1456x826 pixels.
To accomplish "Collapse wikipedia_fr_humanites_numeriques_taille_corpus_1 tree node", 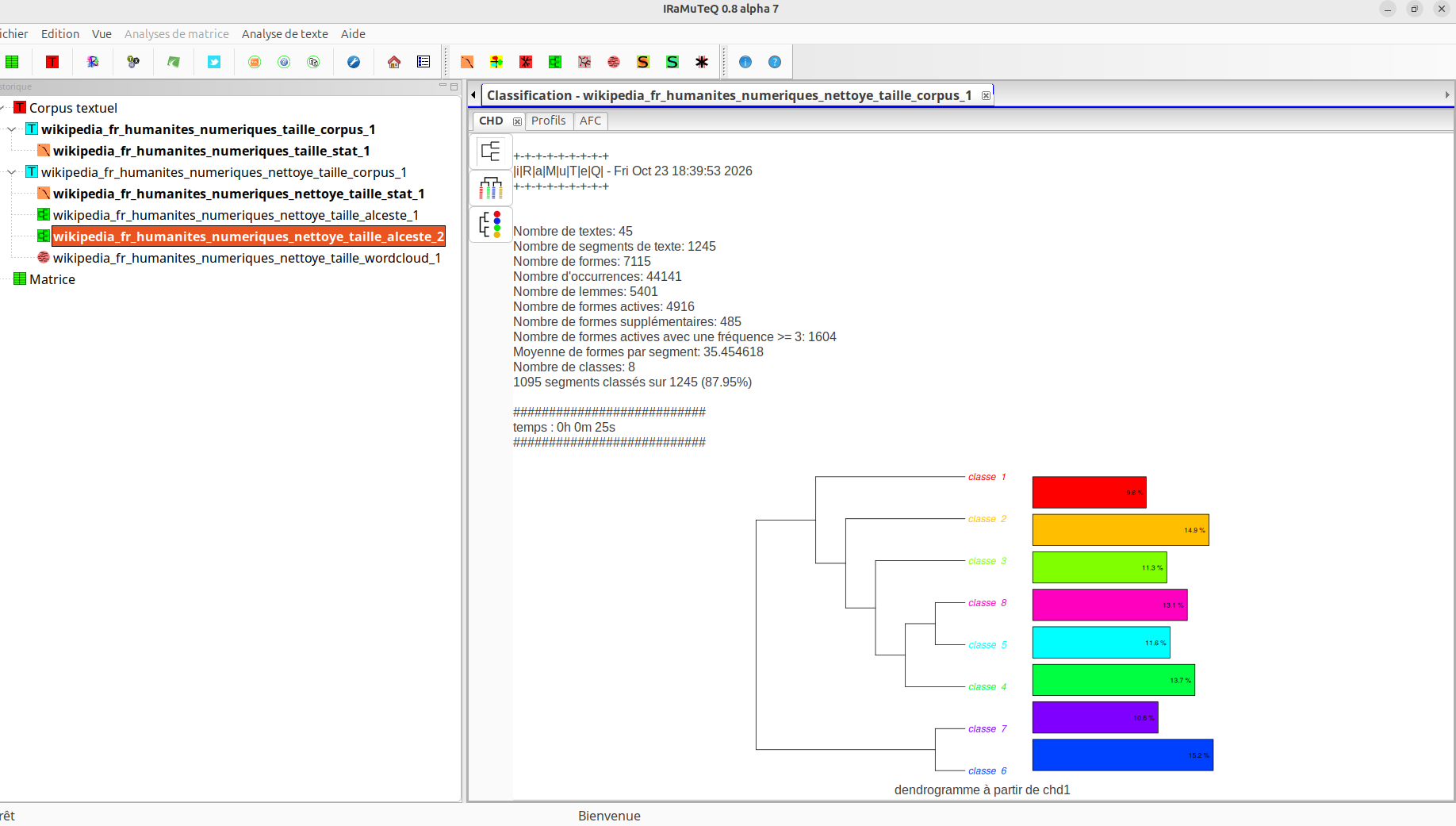I will [x=12, y=129].
